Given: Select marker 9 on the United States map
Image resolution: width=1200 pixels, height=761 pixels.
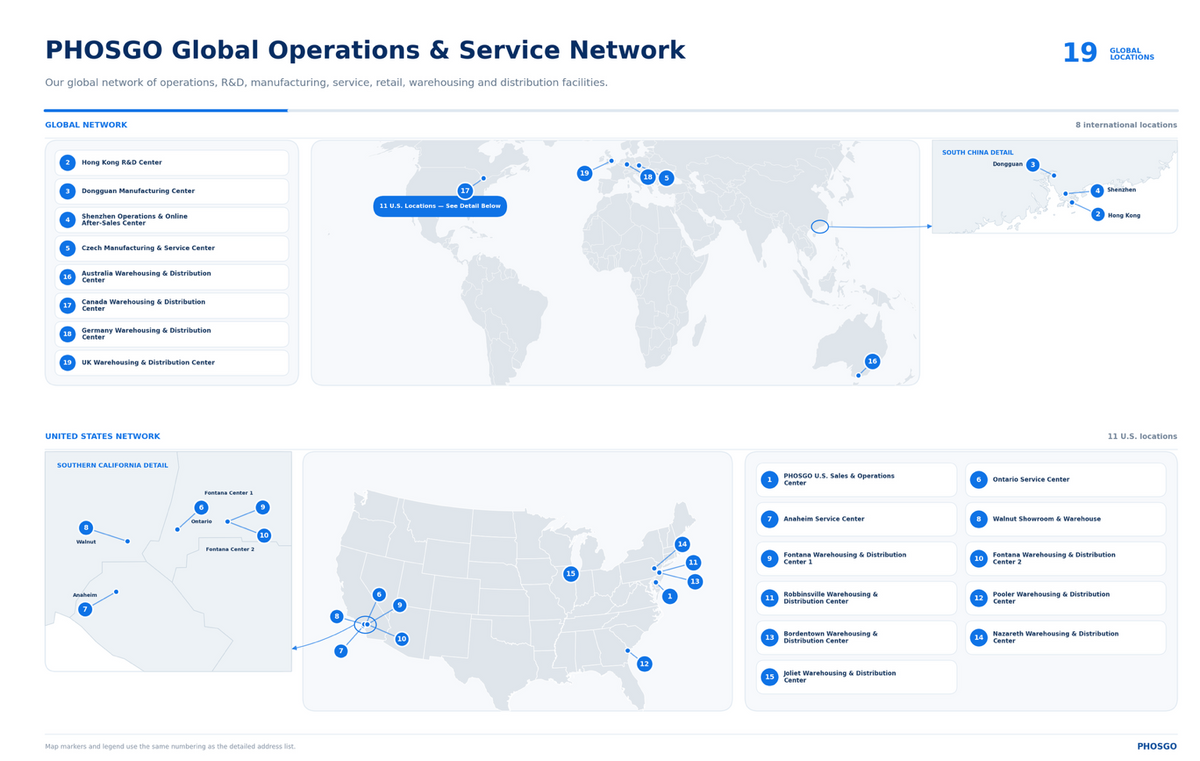Looking at the screenshot, I should 400,605.
